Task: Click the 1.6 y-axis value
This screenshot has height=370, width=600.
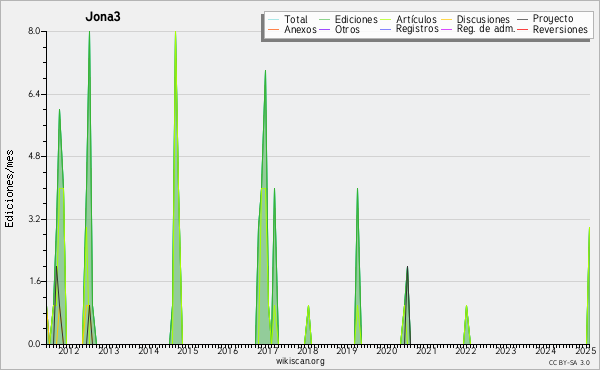Action: click(34, 281)
